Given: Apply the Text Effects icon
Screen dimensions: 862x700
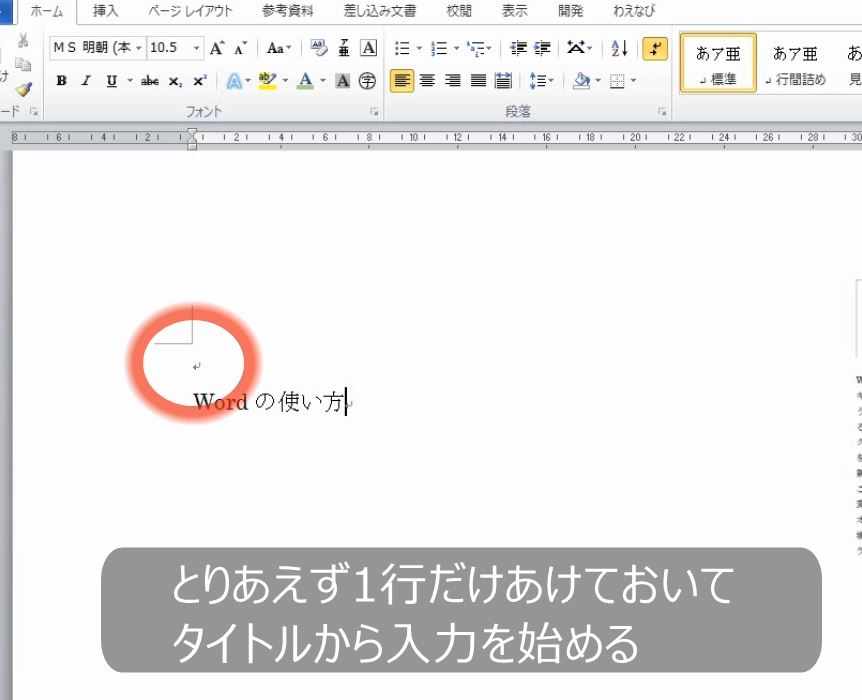Looking at the screenshot, I should tap(234, 81).
